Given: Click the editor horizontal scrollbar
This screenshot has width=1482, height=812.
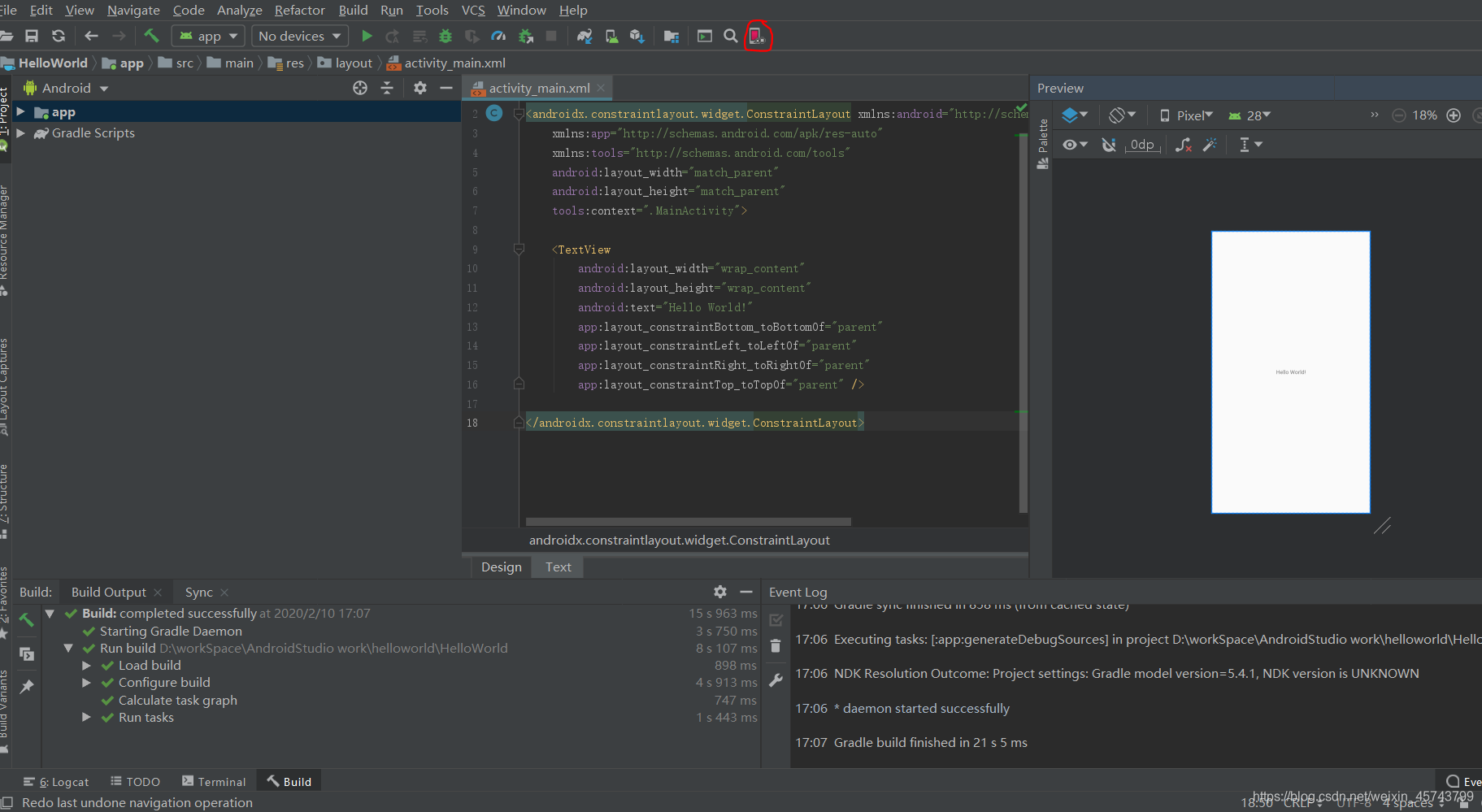Looking at the screenshot, I should coord(688,521).
